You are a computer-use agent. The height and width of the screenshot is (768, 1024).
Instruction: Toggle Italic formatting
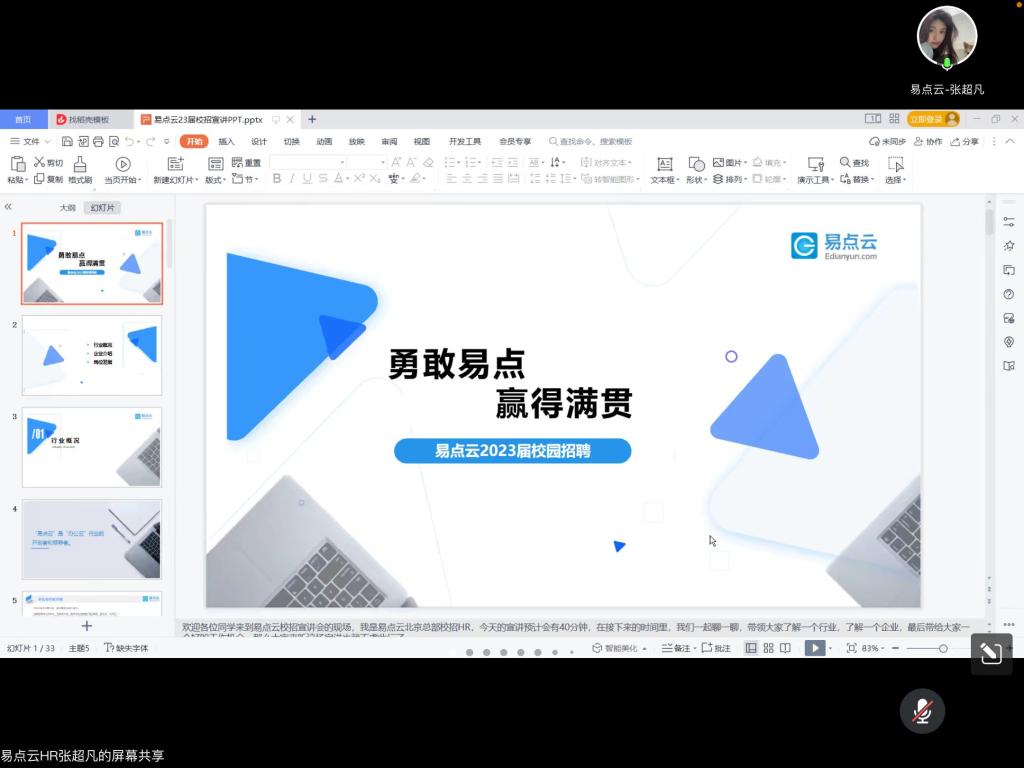(292, 178)
